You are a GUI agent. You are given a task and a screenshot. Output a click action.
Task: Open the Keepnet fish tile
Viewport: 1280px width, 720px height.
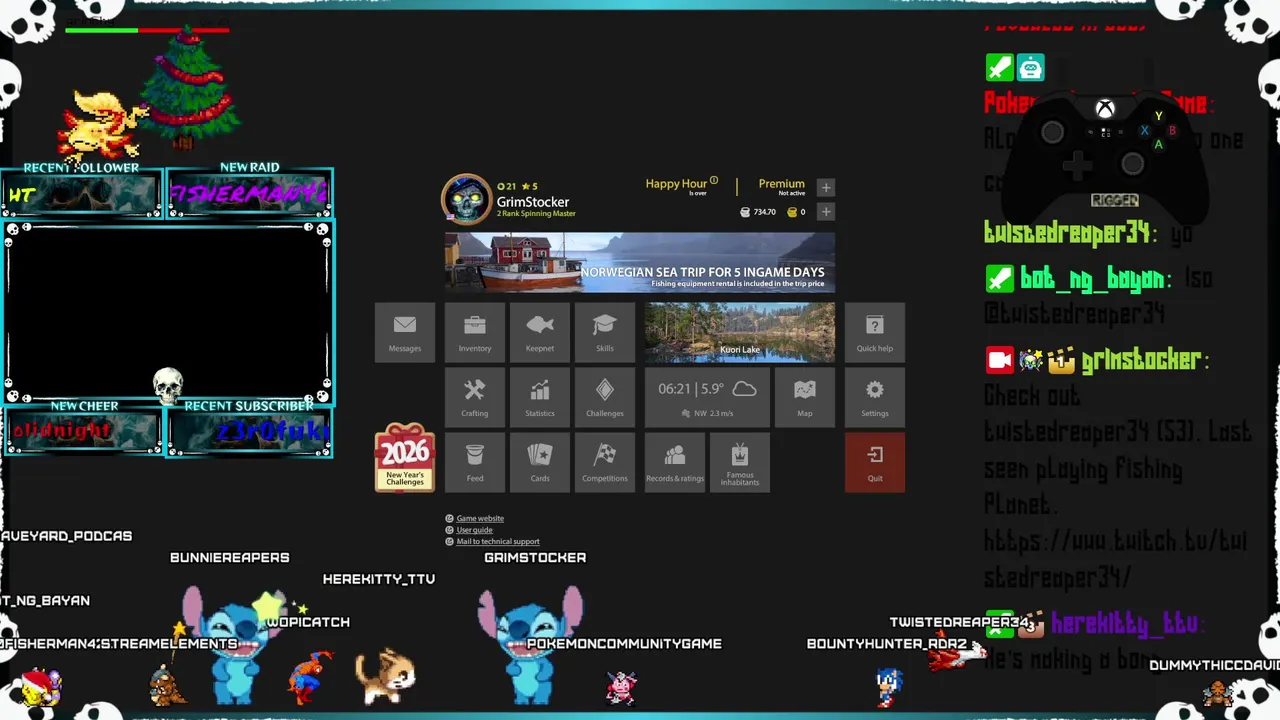(x=540, y=332)
